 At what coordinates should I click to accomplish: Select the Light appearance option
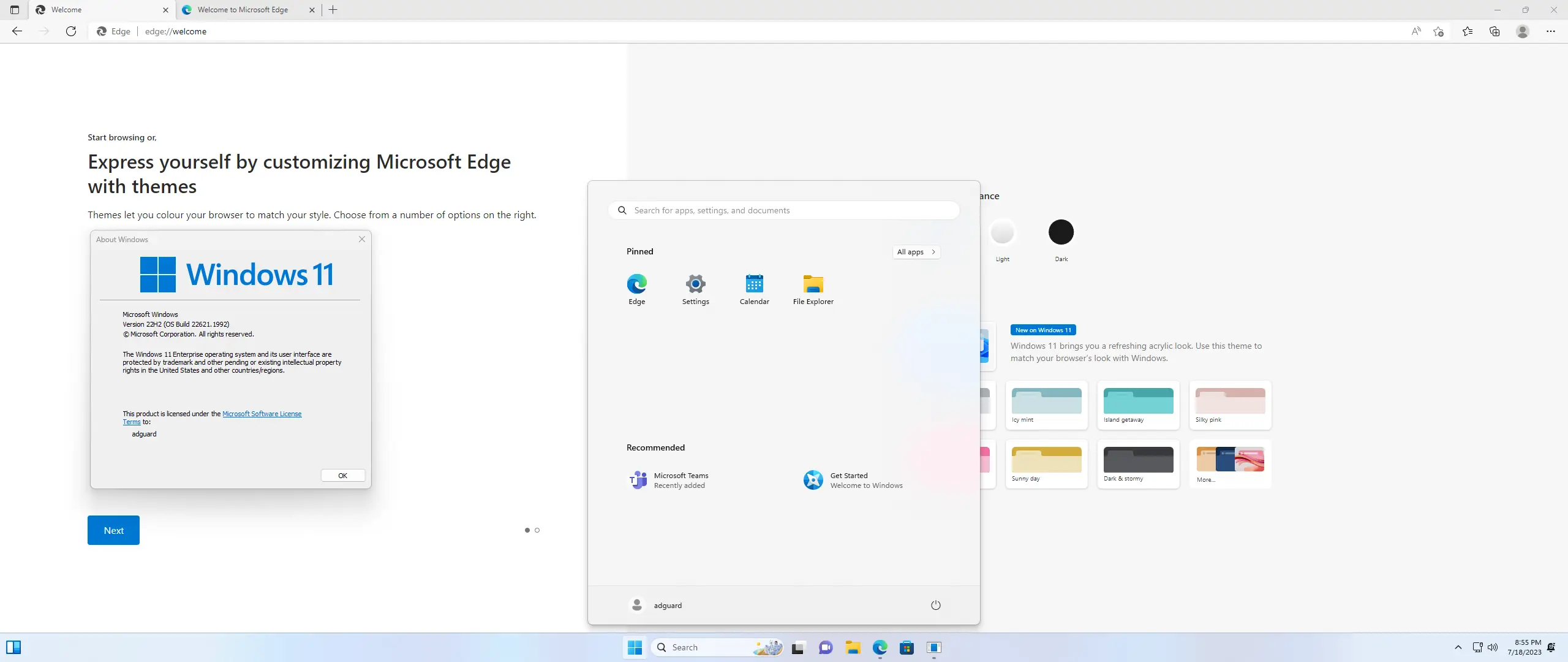point(1003,232)
